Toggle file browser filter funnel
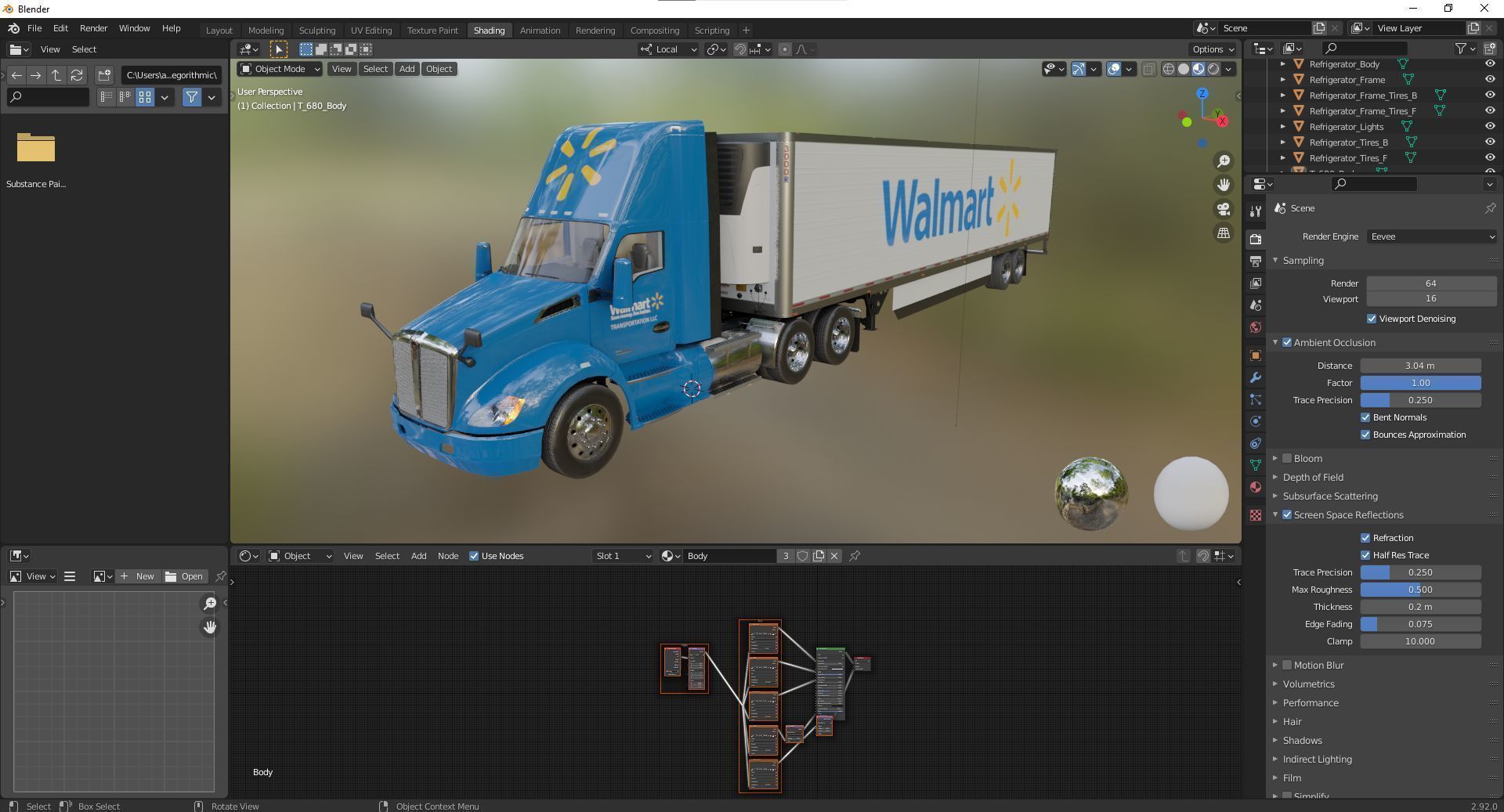Image resolution: width=1504 pixels, height=812 pixels. click(191, 97)
